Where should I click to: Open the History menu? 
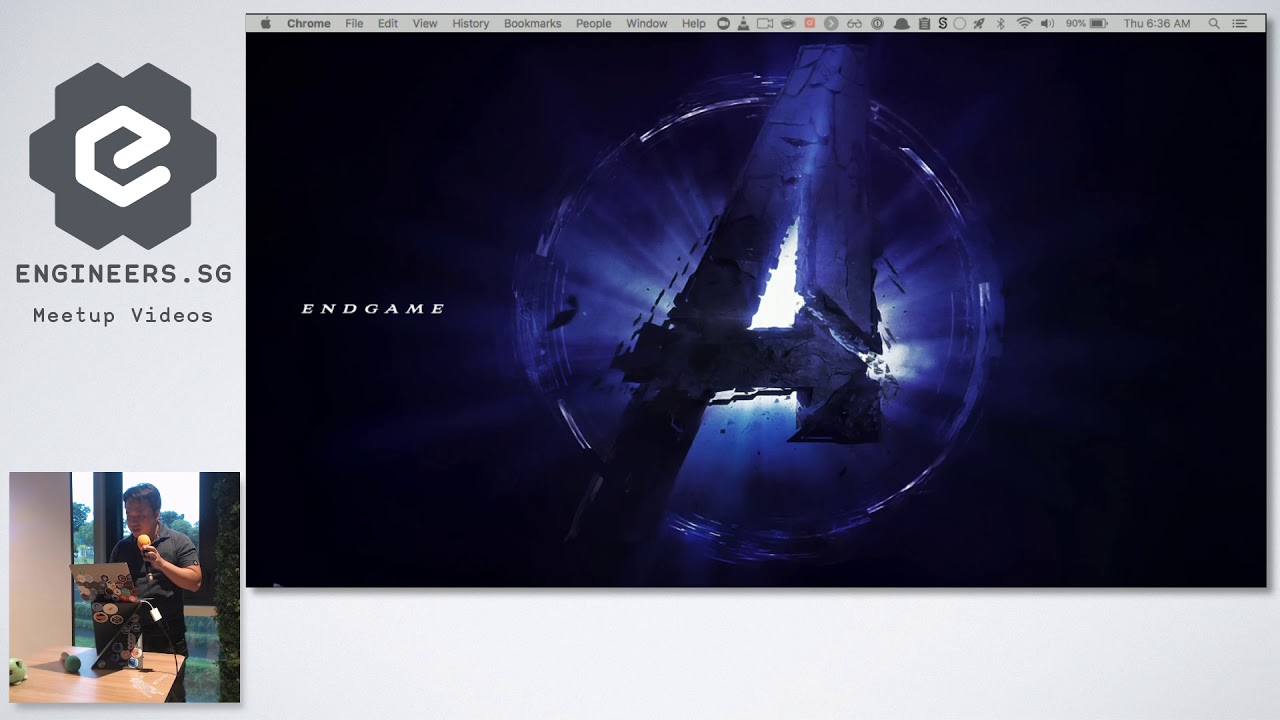[470, 23]
